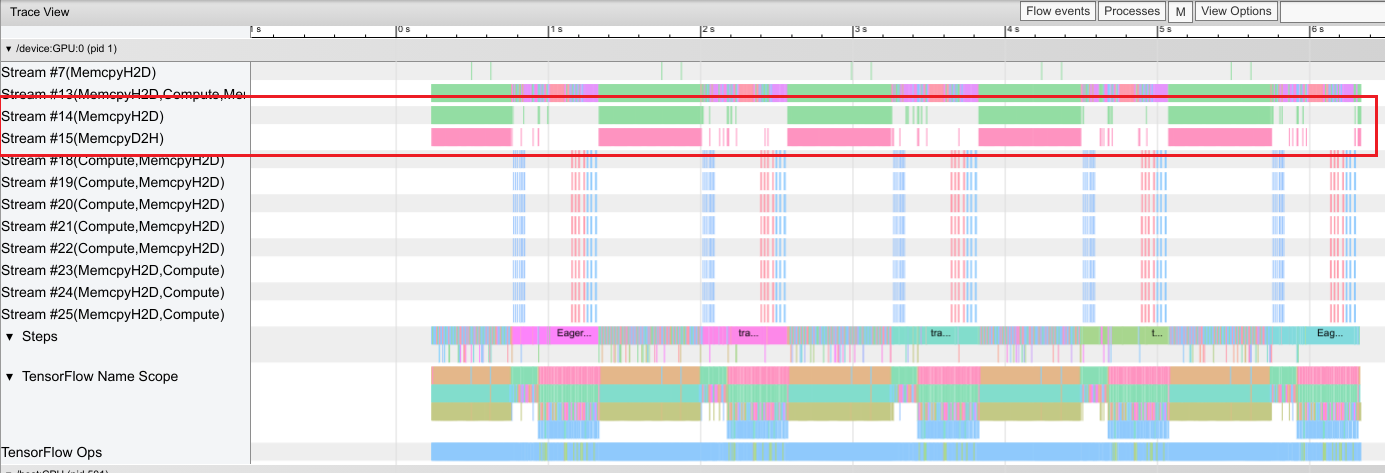The height and width of the screenshot is (473, 1385).
Task: Select the first pink MemcpyD2H block in Stream #15
Action: (x=471, y=137)
